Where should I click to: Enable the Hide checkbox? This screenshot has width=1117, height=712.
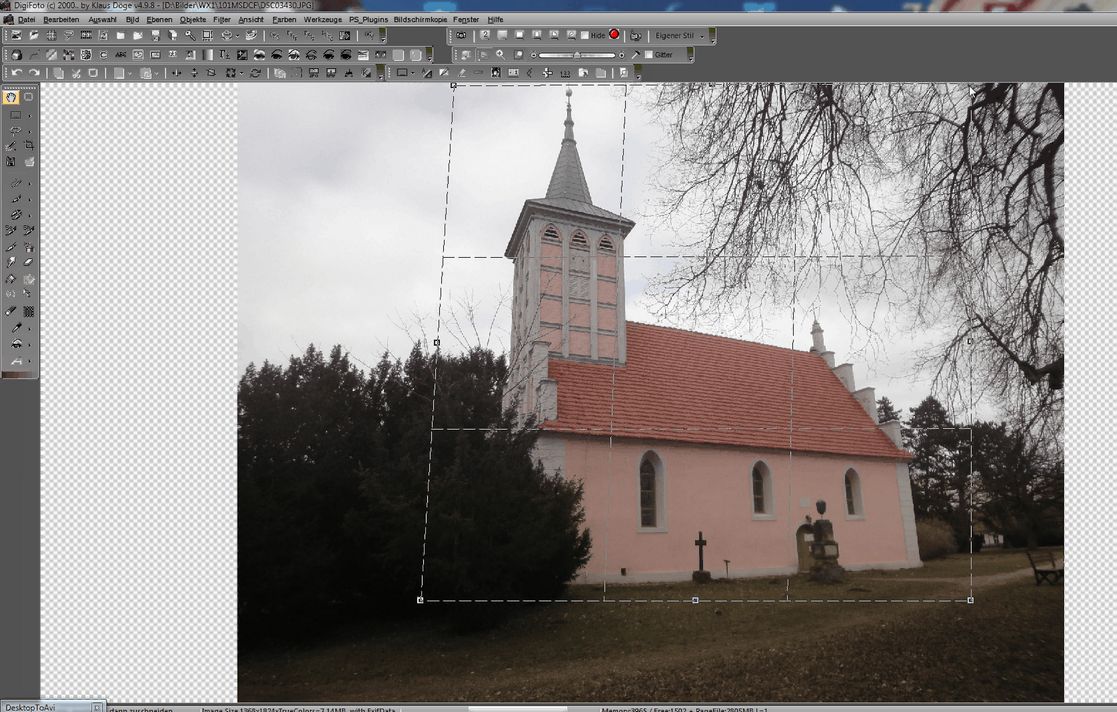(x=584, y=35)
